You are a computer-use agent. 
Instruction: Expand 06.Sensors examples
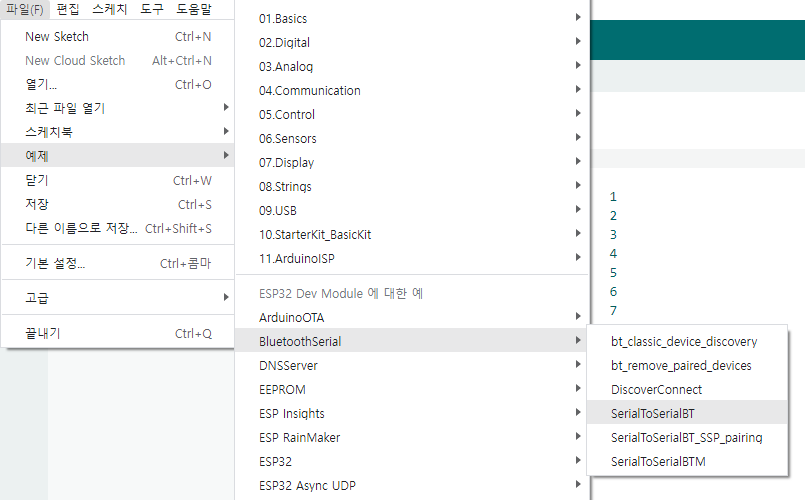[x=412, y=139]
